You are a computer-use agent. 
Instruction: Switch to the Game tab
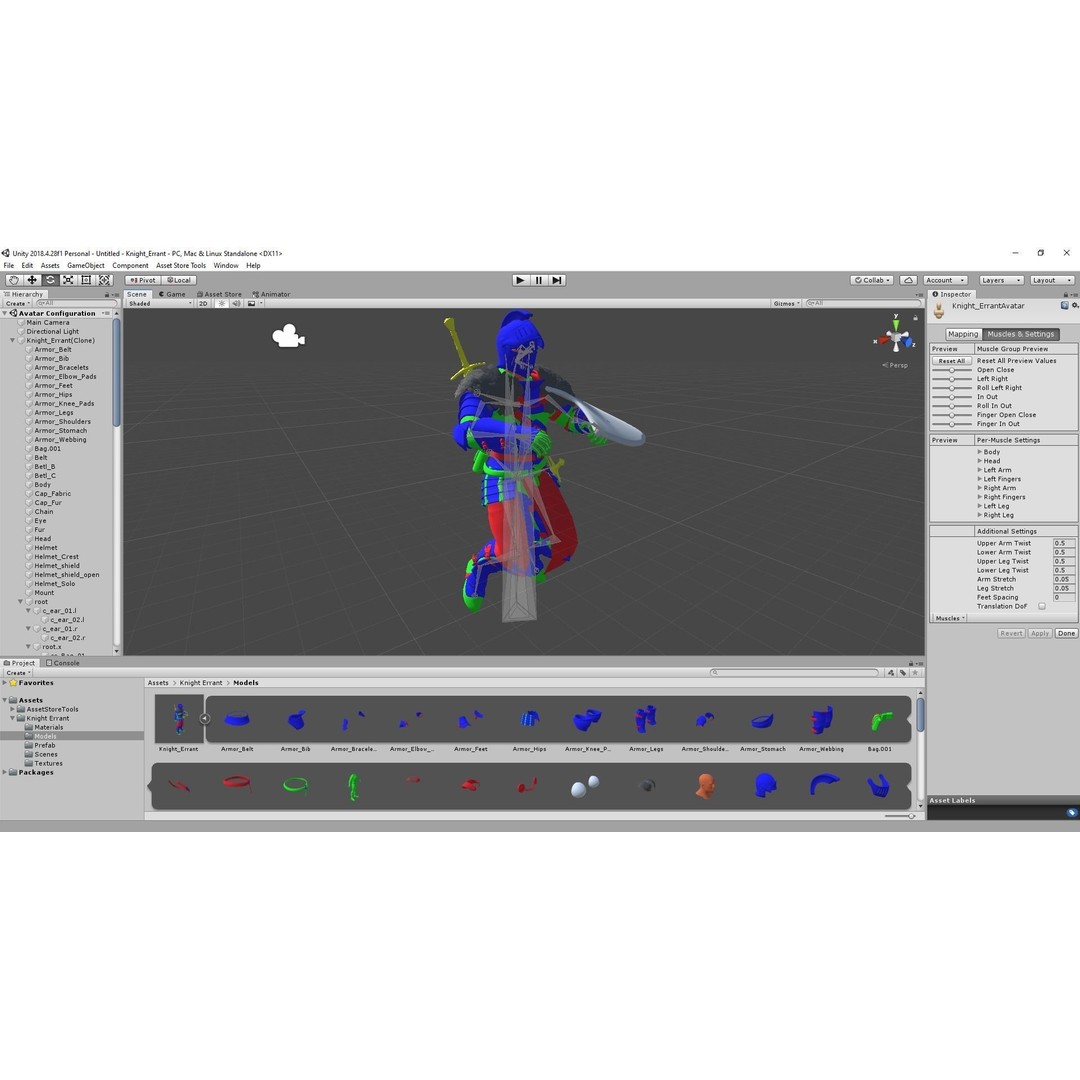click(172, 294)
